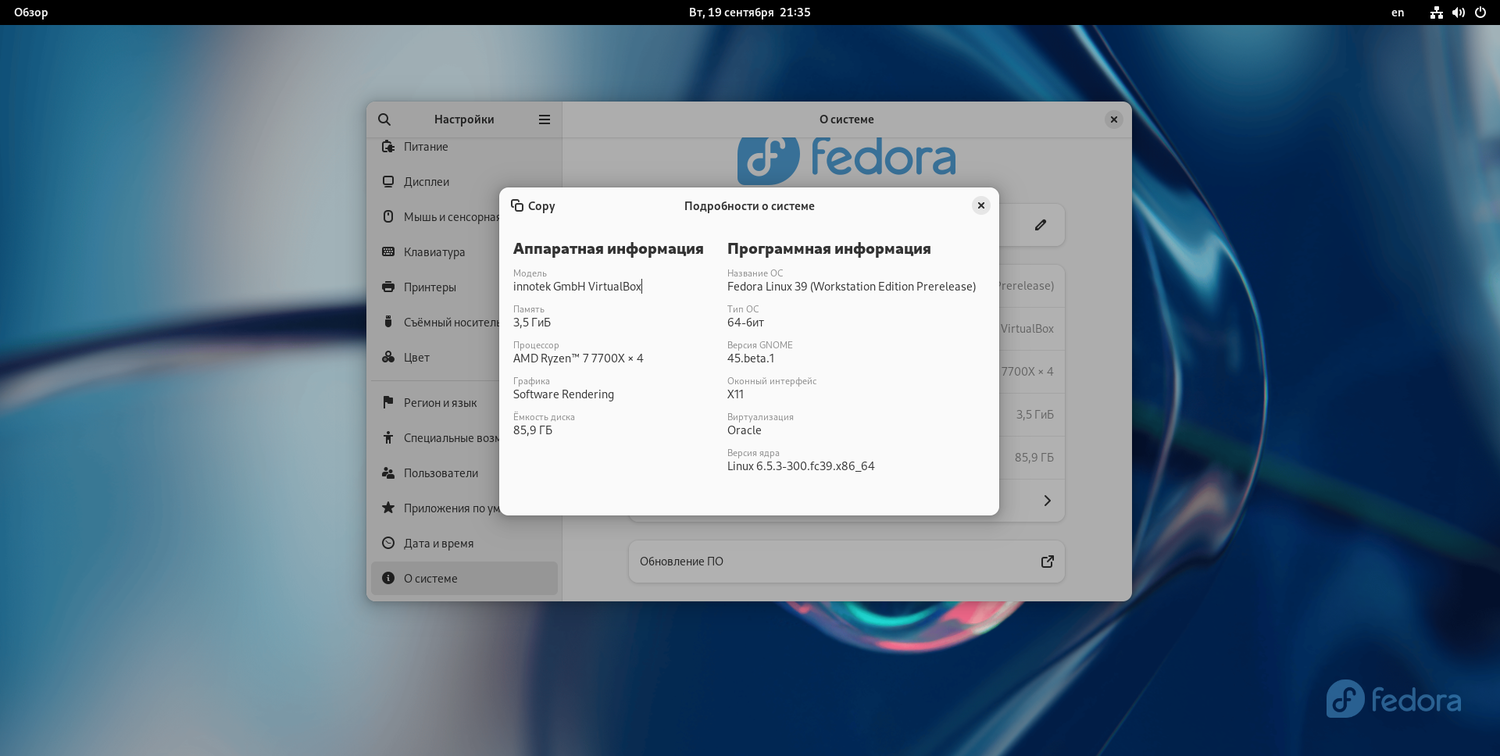
Task: Click Обзор in the top bar
Action: (x=31, y=12)
